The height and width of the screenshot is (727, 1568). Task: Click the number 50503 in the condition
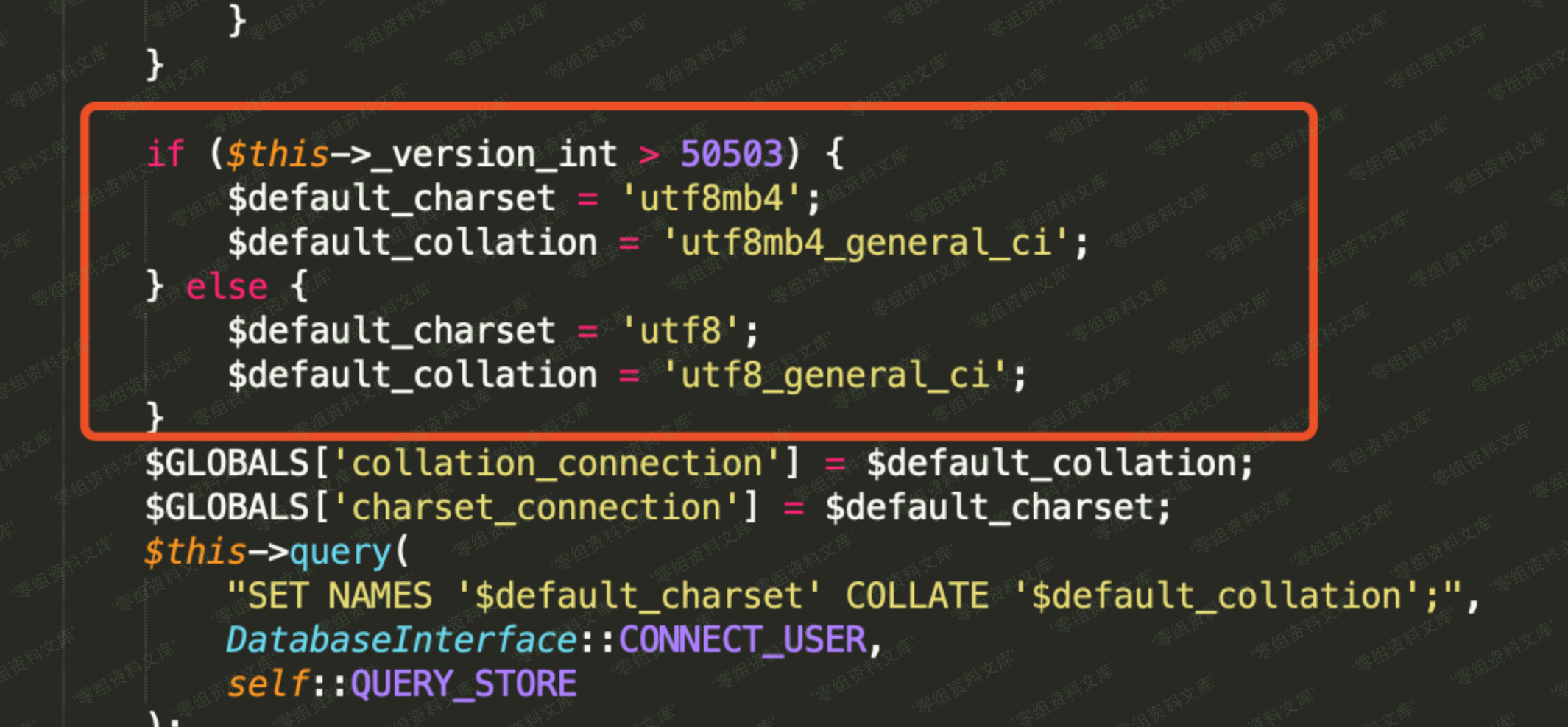731,155
